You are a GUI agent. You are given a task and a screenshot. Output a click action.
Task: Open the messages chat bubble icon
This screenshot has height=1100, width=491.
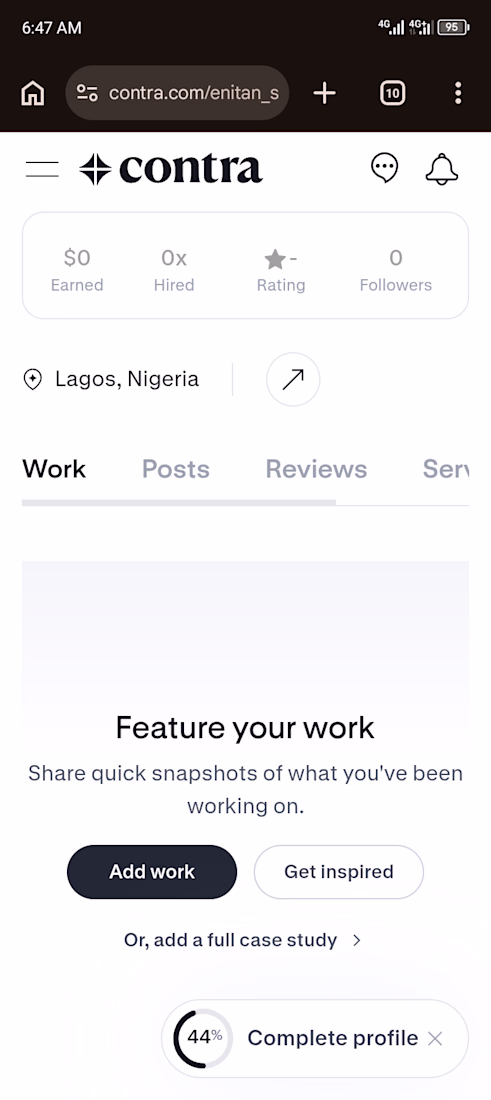[384, 169]
